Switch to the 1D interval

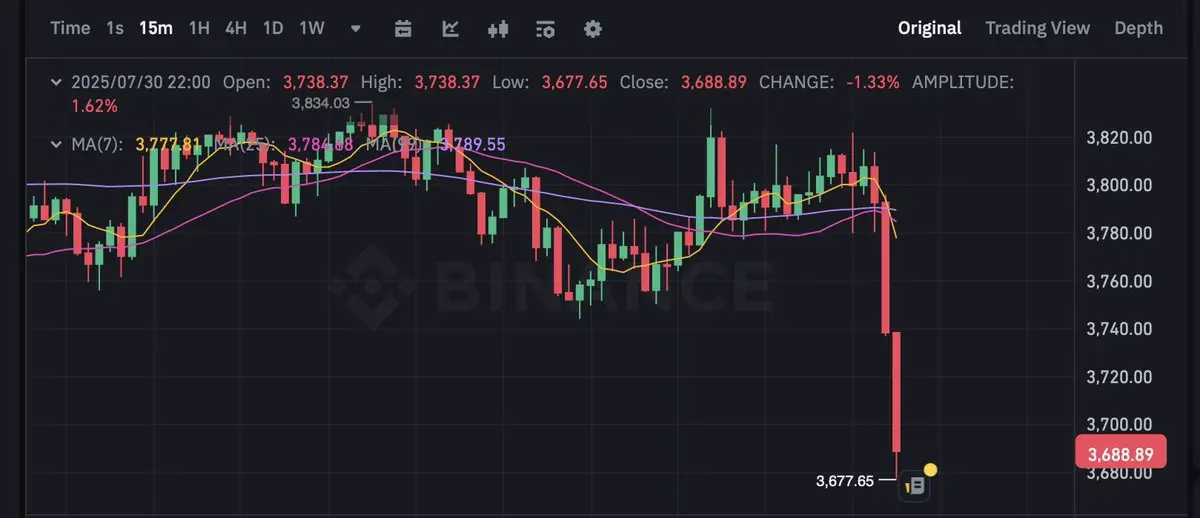273,28
